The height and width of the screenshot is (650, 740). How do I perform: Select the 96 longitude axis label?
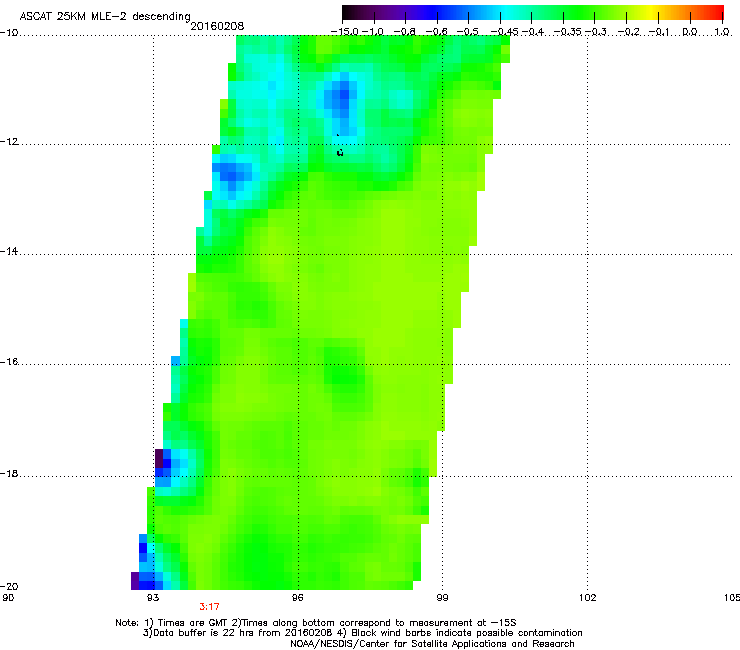point(298,598)
